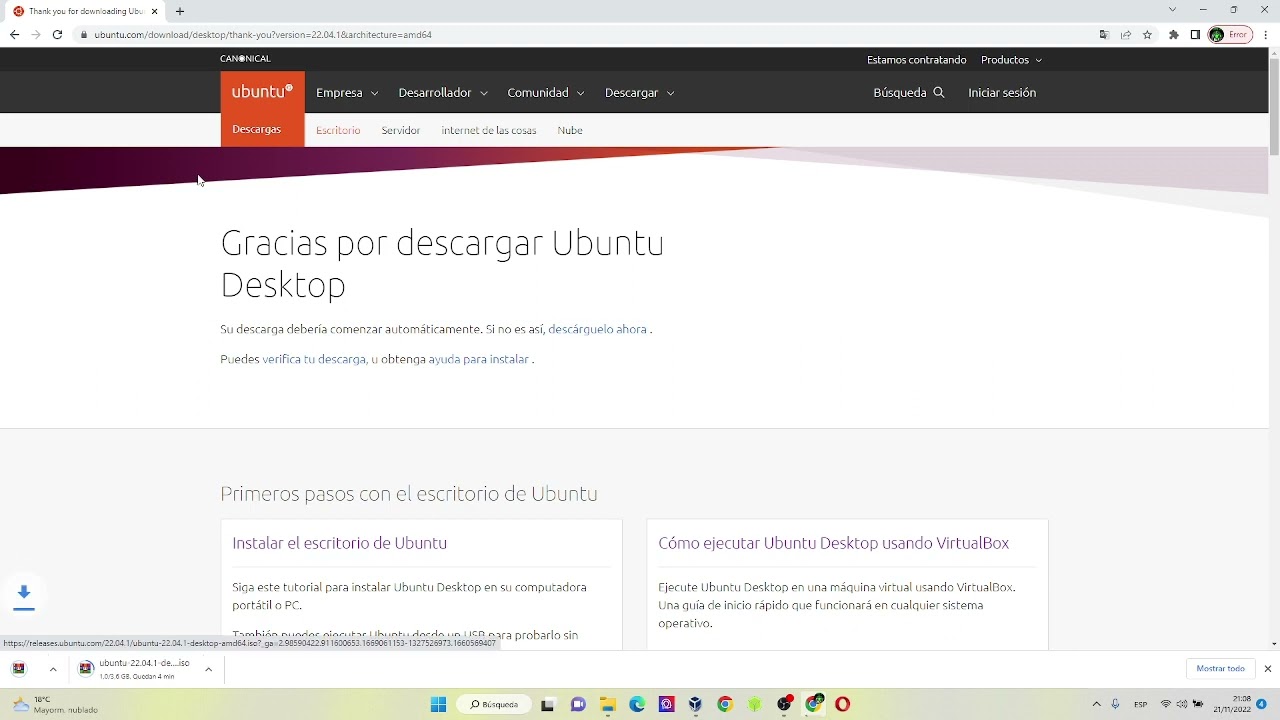This screenshot has width=1280, height=720.
Task: Expand the Comunidad menu
Action: [545, 93]
